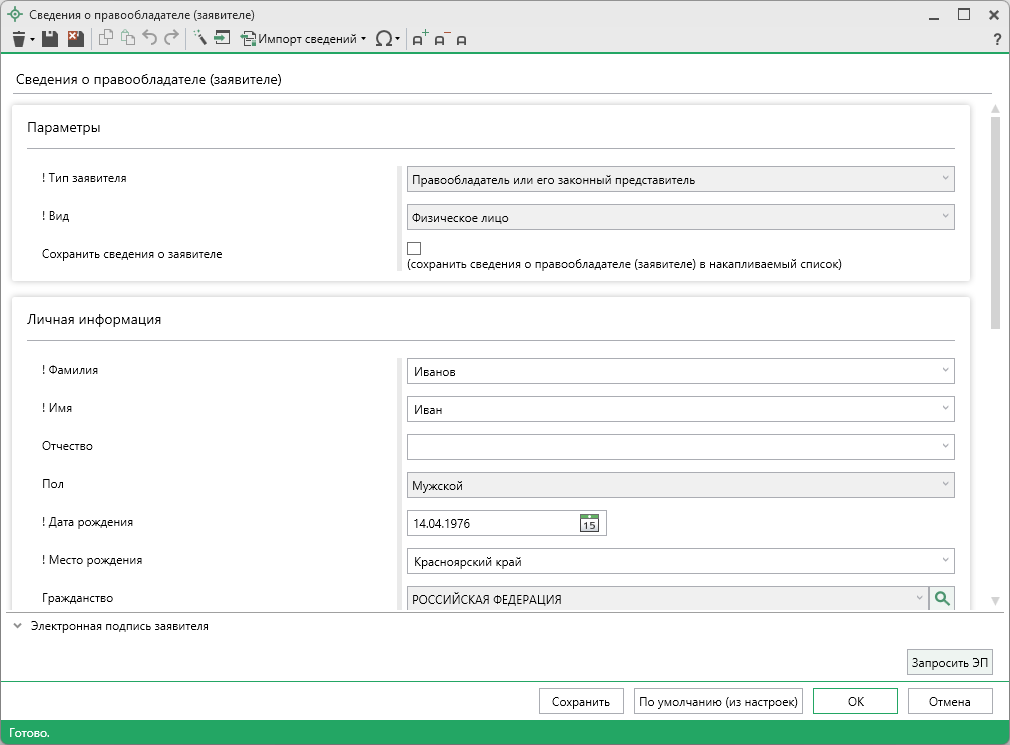Search citizenship with the magnifier icon
This screenshot has height=745, width=1010.
click(942, 599)
